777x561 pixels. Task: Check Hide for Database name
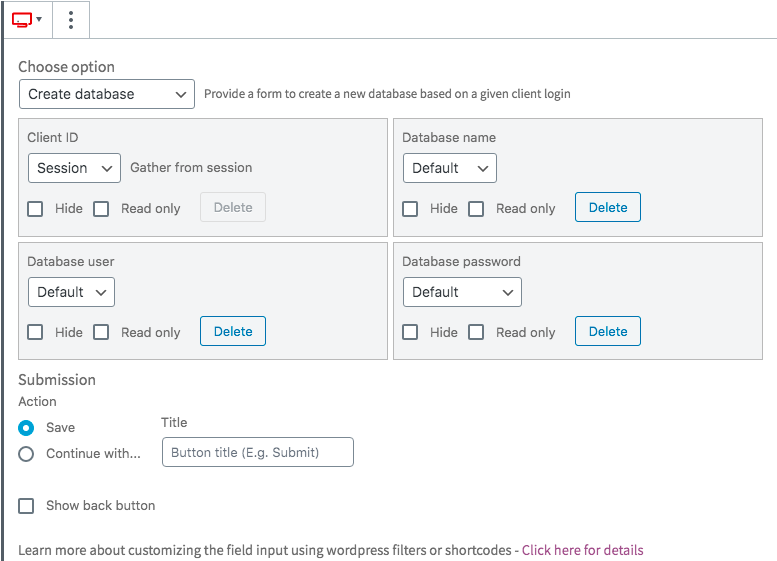[410, 209]
